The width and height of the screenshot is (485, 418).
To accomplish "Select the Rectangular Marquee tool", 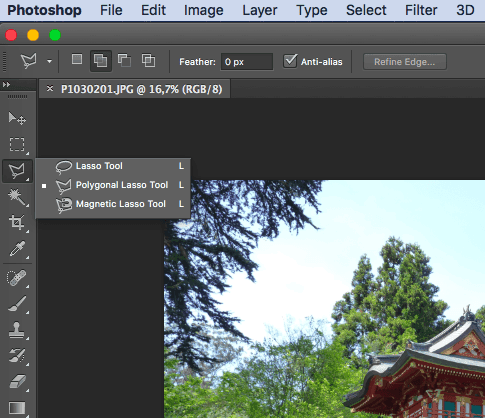I will pos(17,144).
